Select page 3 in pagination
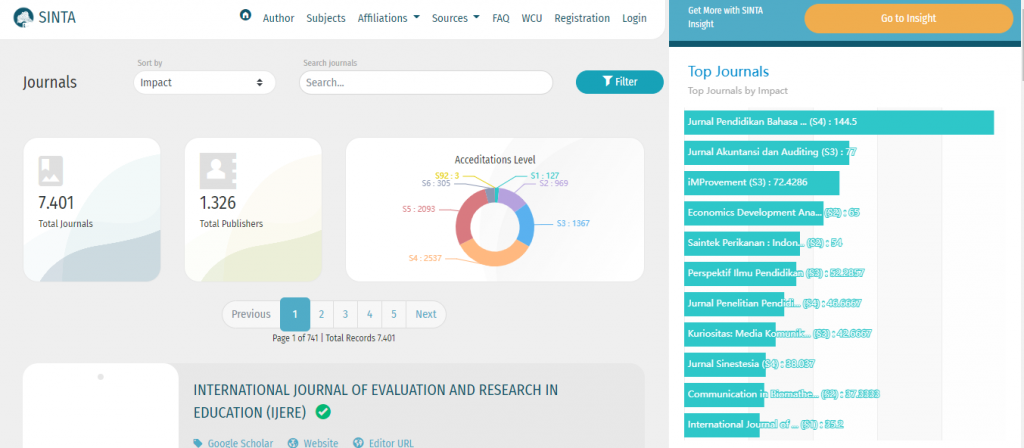The image size is (1024, 448). 345,314
